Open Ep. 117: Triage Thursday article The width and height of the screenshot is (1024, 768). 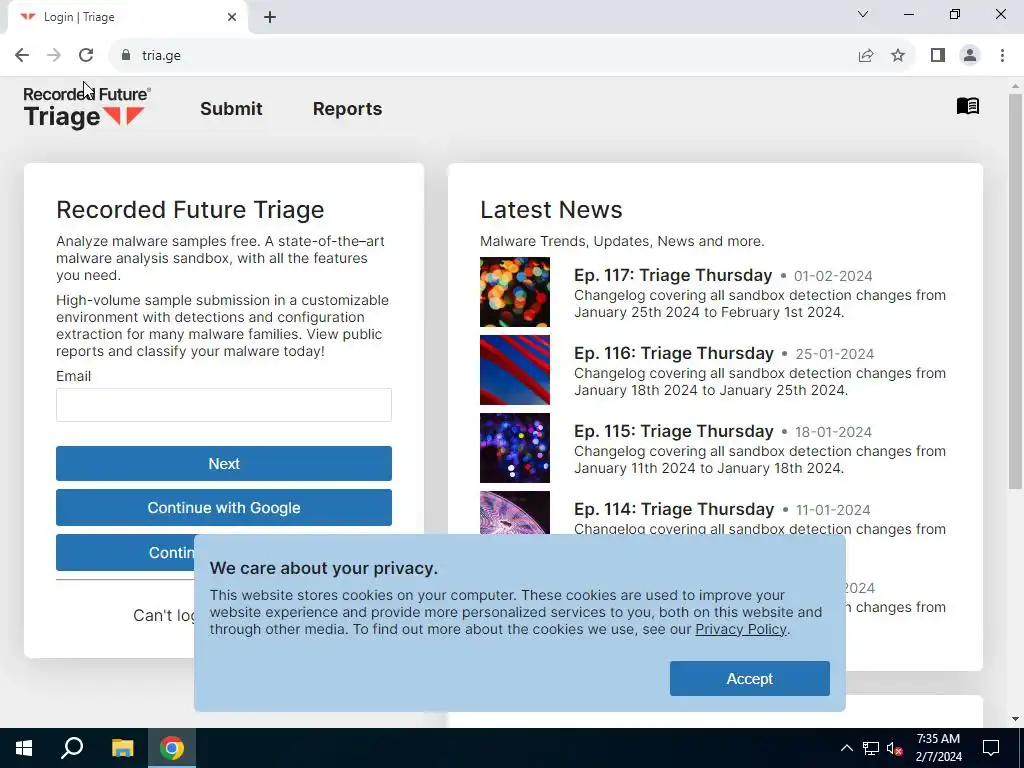click(673, 275)
